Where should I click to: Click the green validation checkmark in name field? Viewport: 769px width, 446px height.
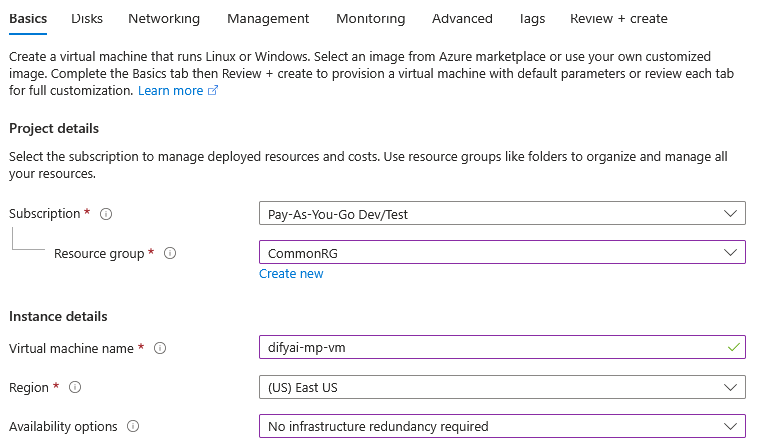733,347
